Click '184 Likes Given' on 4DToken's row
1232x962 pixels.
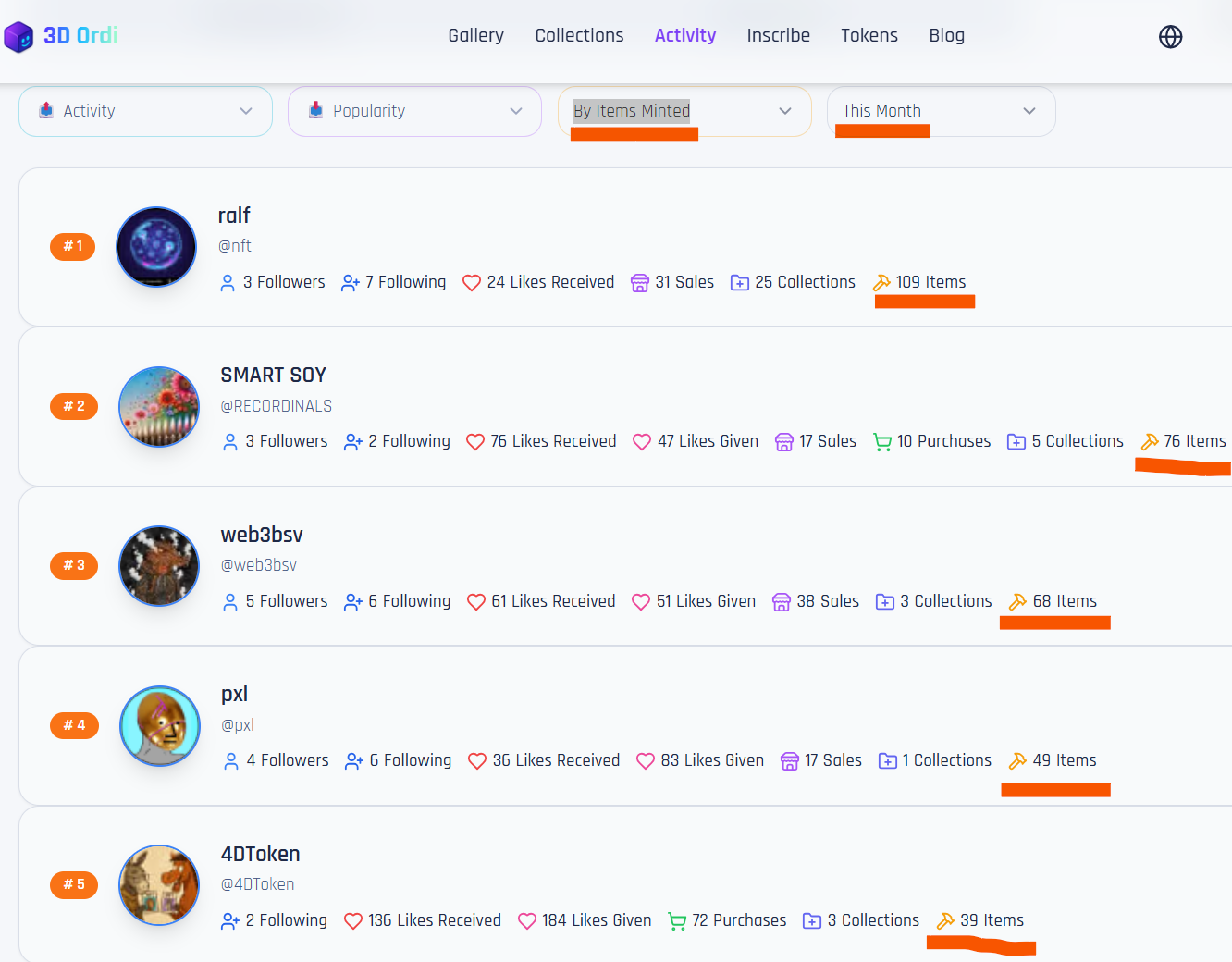click(597, 920)
